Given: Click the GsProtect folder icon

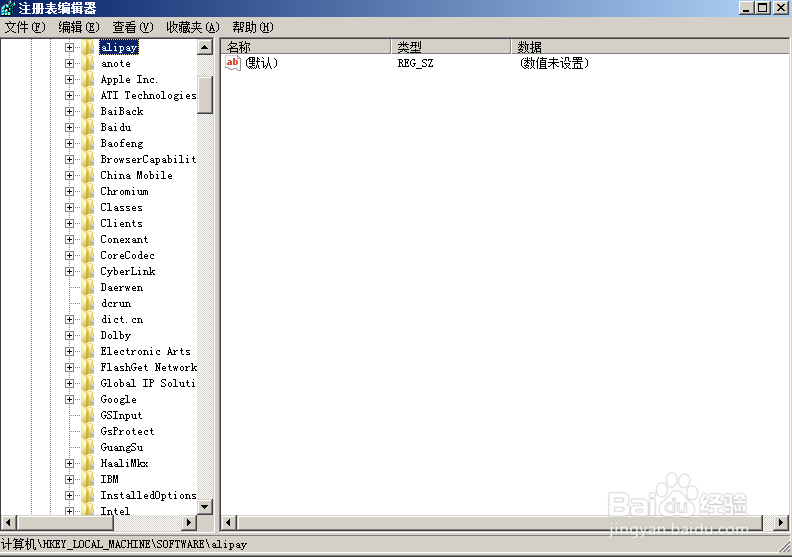Looking at the screenshot, I should point(88,431).
